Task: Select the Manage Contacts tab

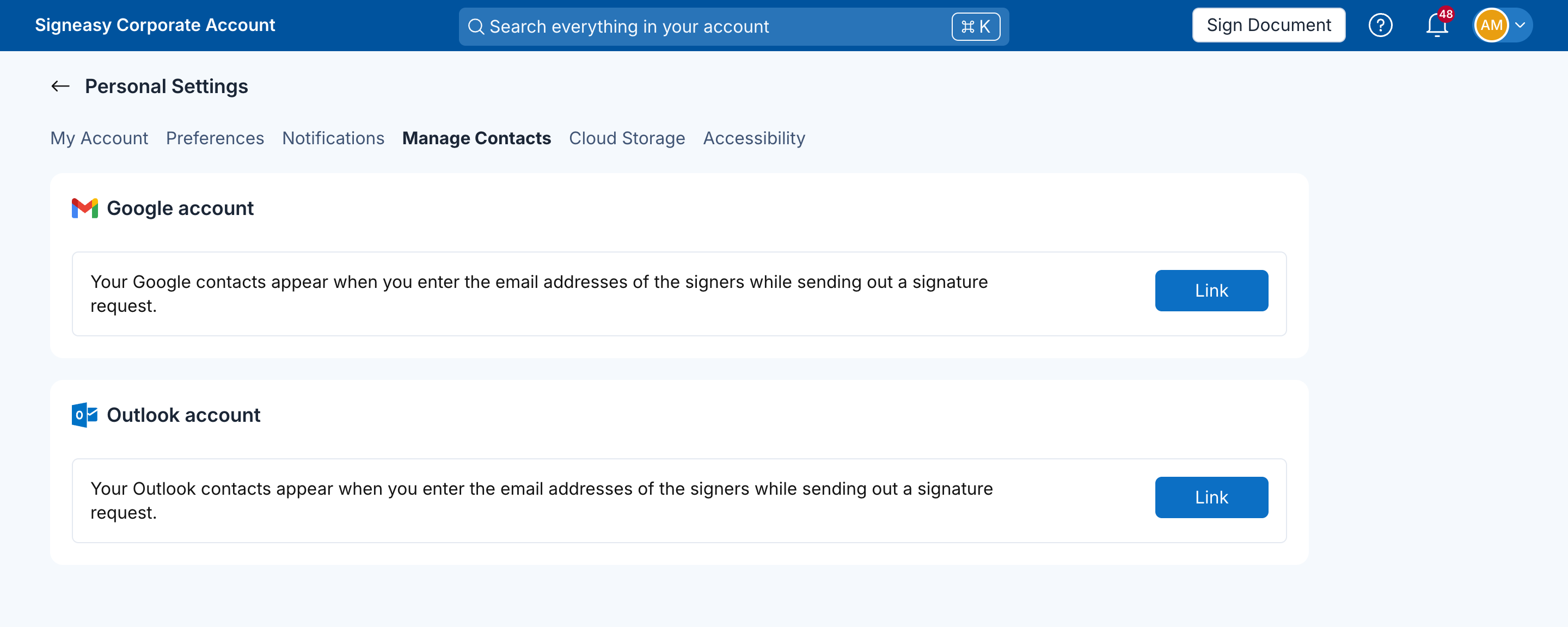Action: click(x=476, y=138)
